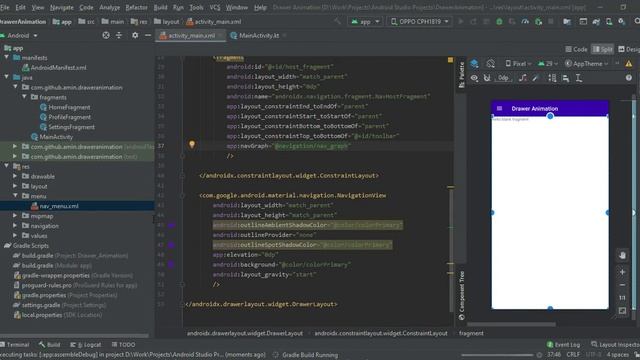Open Project panel gear settings
The width and height of the screenshot is (640, 360).
[135, 36]
